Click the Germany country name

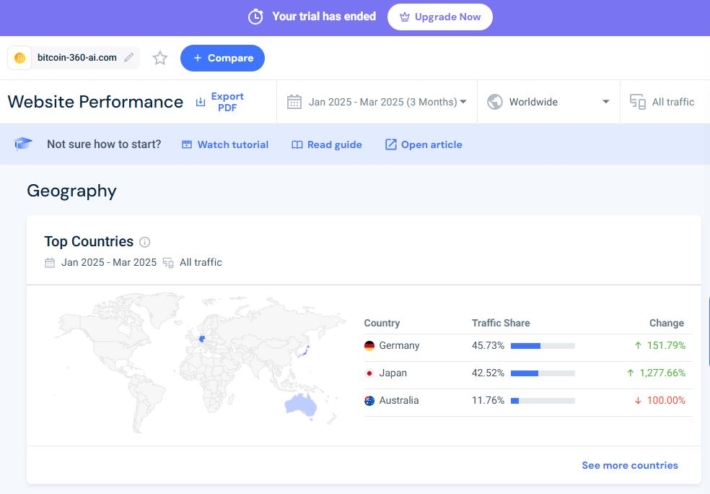(399, 345)
